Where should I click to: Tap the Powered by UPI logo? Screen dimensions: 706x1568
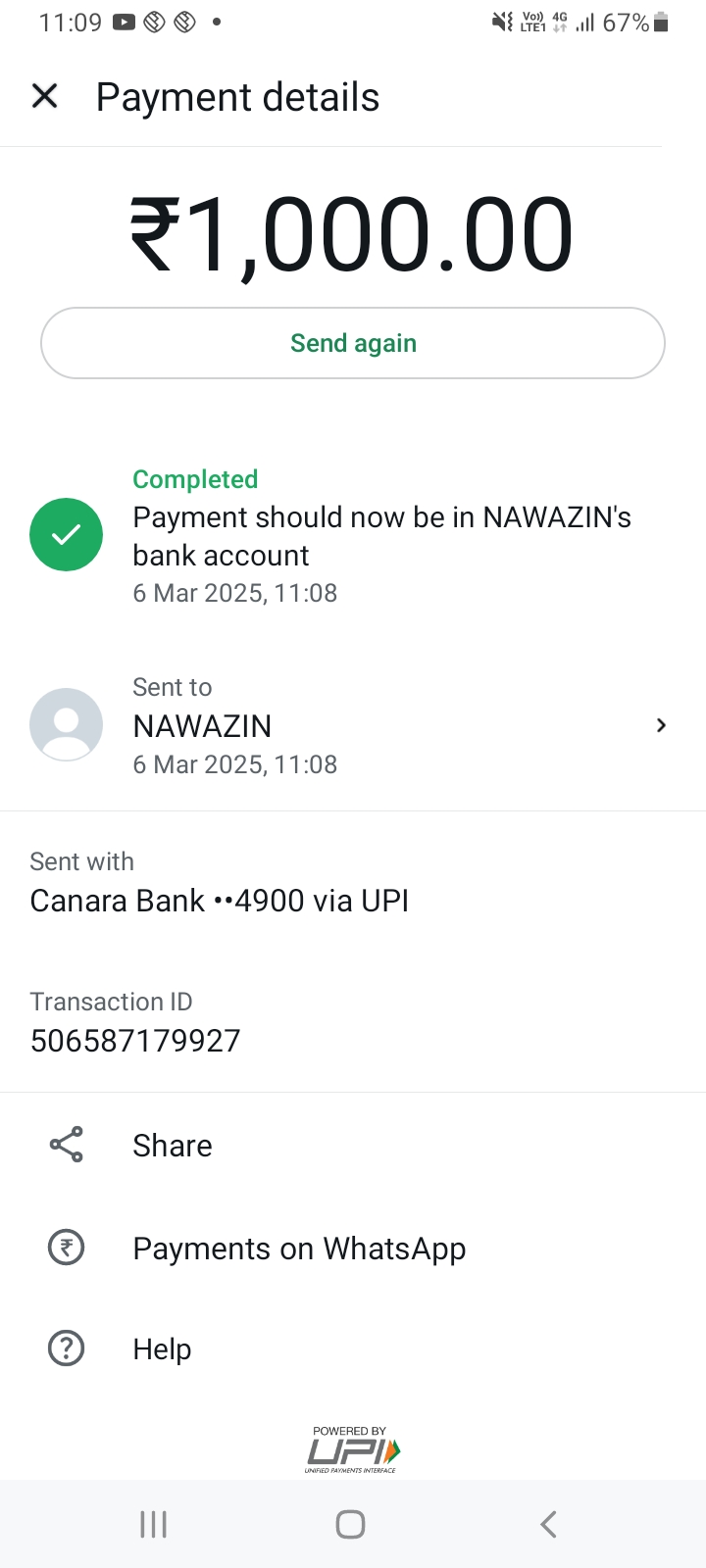click(353, 1449)
